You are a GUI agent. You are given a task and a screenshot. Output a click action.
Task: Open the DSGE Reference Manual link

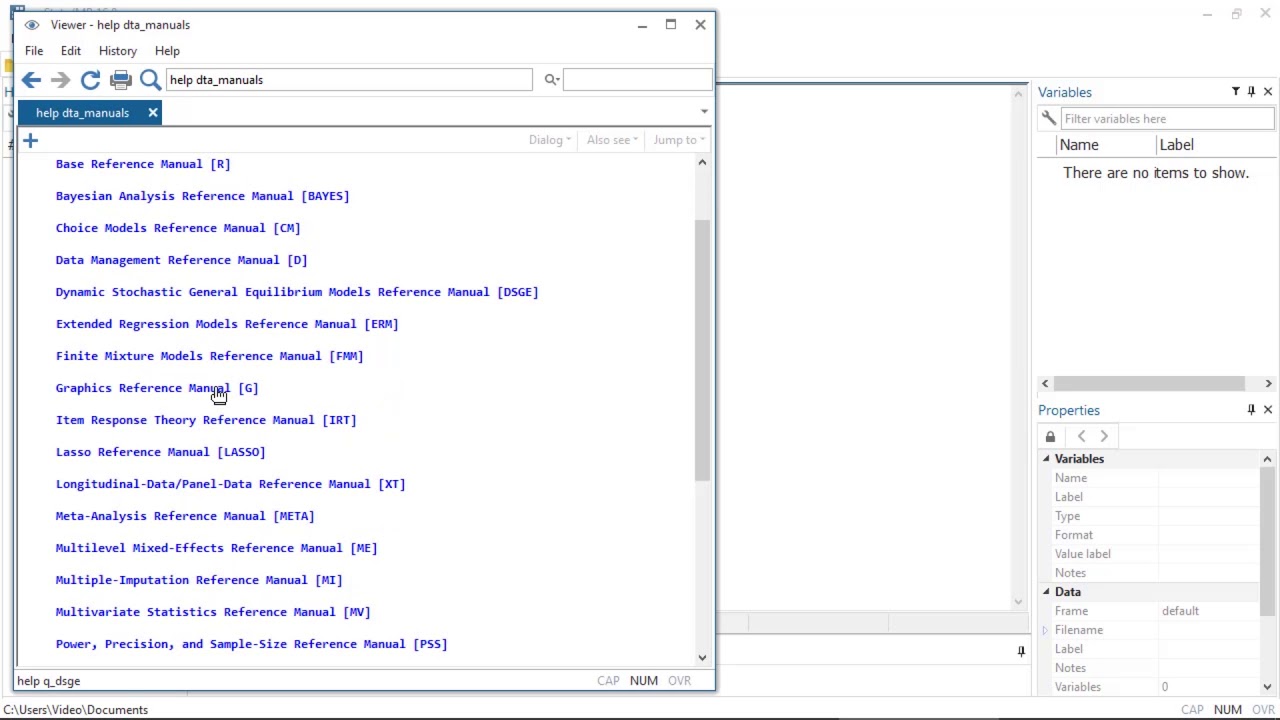297,292
